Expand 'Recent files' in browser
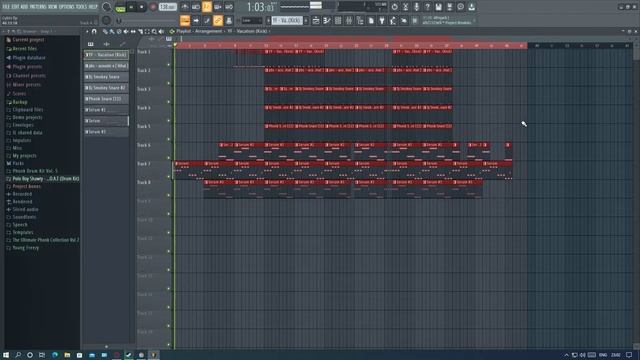Screen dimensions: 640x360 click(x=24, y=49)
